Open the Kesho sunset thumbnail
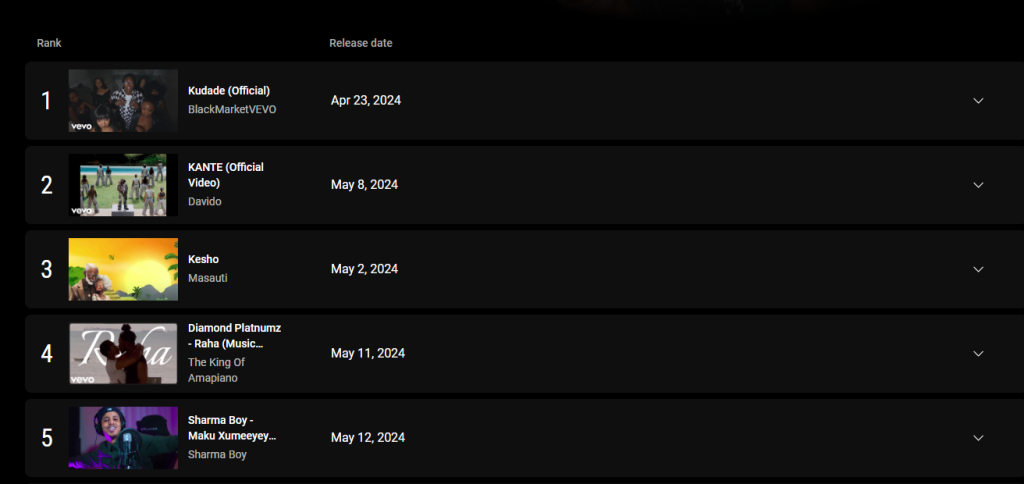1024x484 pixels. point(123,269)
